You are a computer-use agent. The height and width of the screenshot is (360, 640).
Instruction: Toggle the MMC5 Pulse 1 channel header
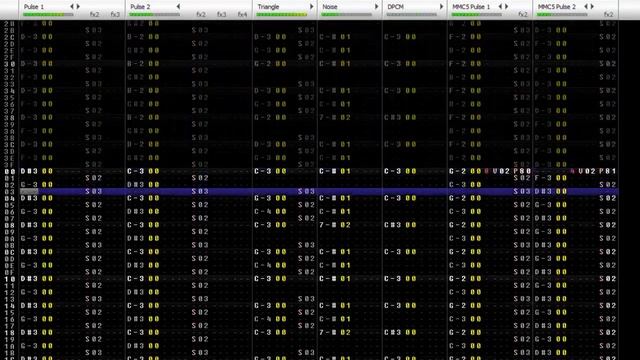[471, 7]
